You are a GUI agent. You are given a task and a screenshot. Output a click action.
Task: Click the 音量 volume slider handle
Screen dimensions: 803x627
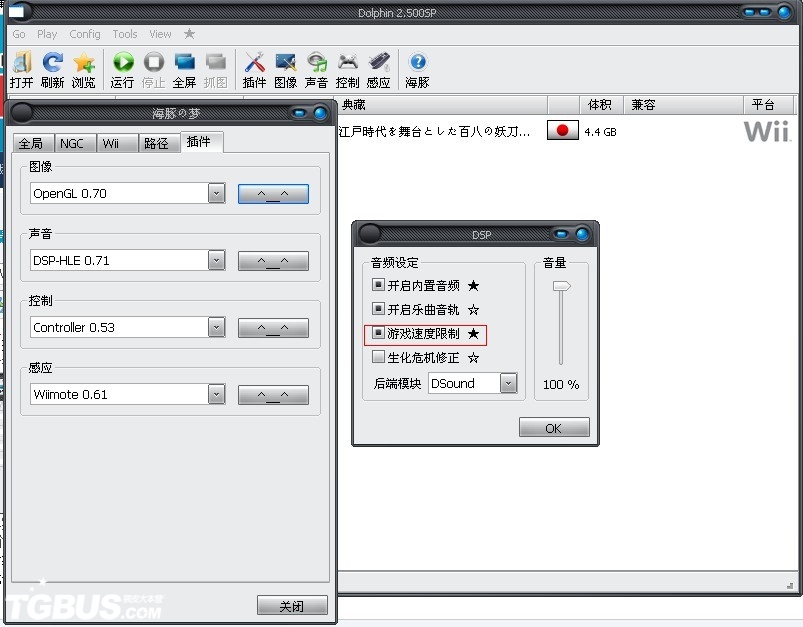coord(561,286)
